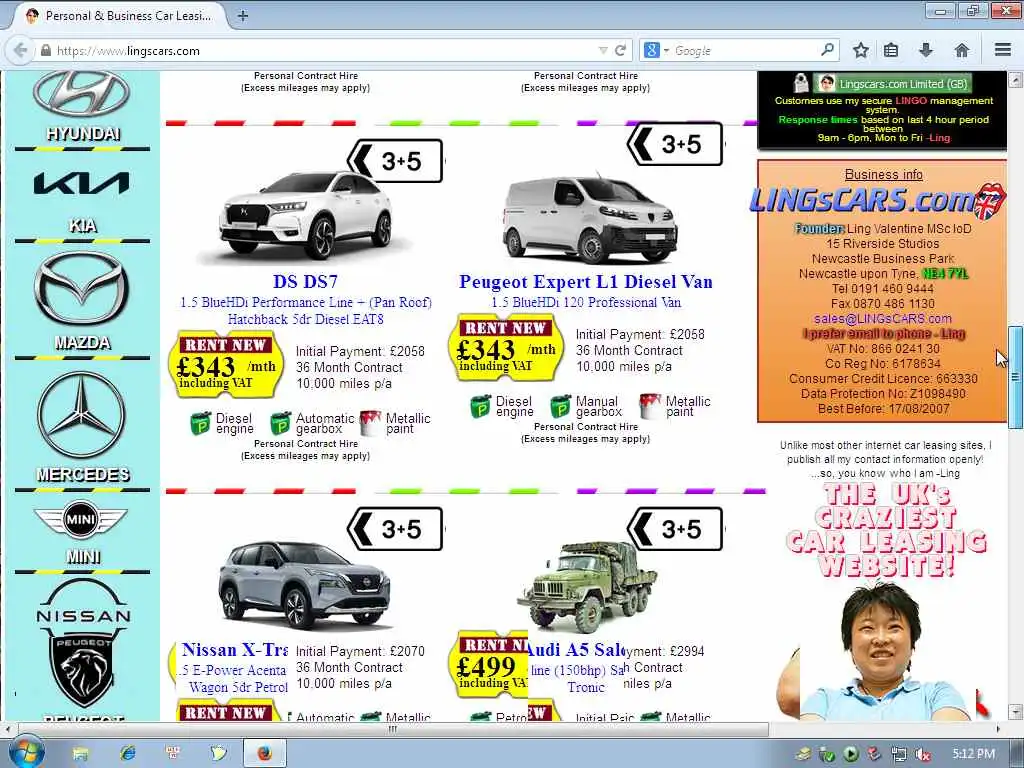Open the Firefox hamburger menu

[x=1002, y=50]
